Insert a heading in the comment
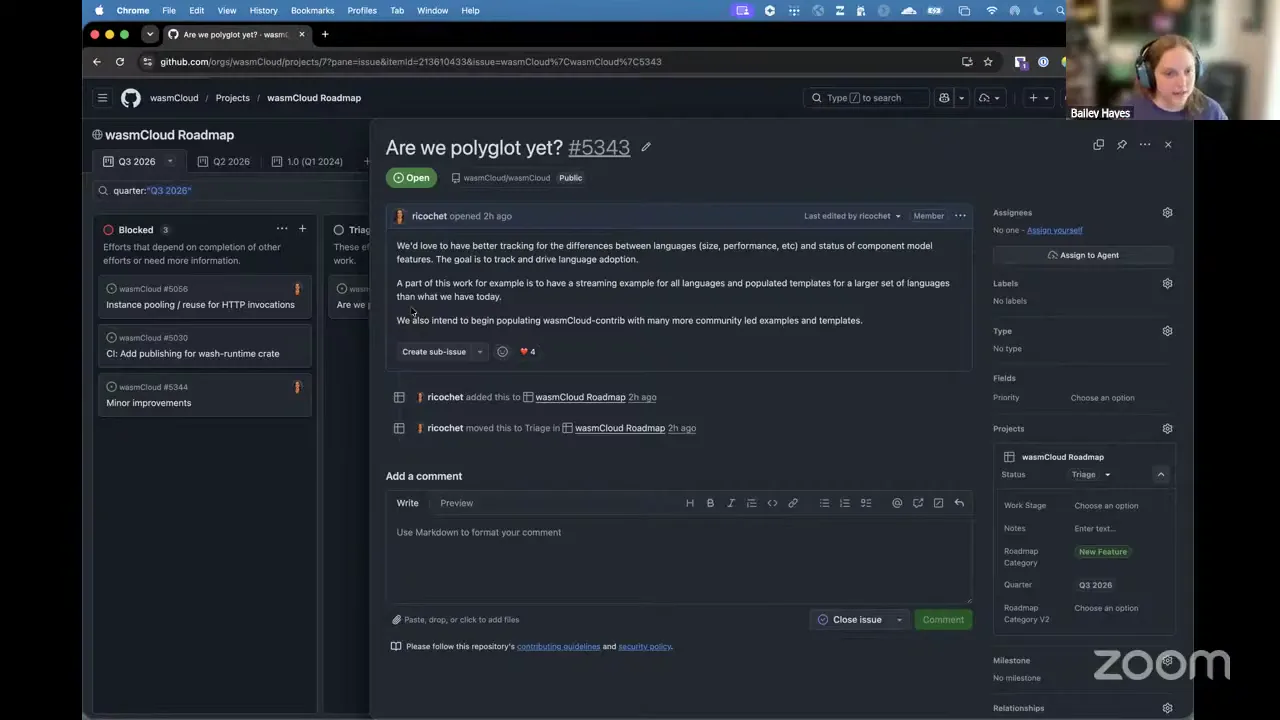The height and width of the screenshot is (720, 1280). 690,503
